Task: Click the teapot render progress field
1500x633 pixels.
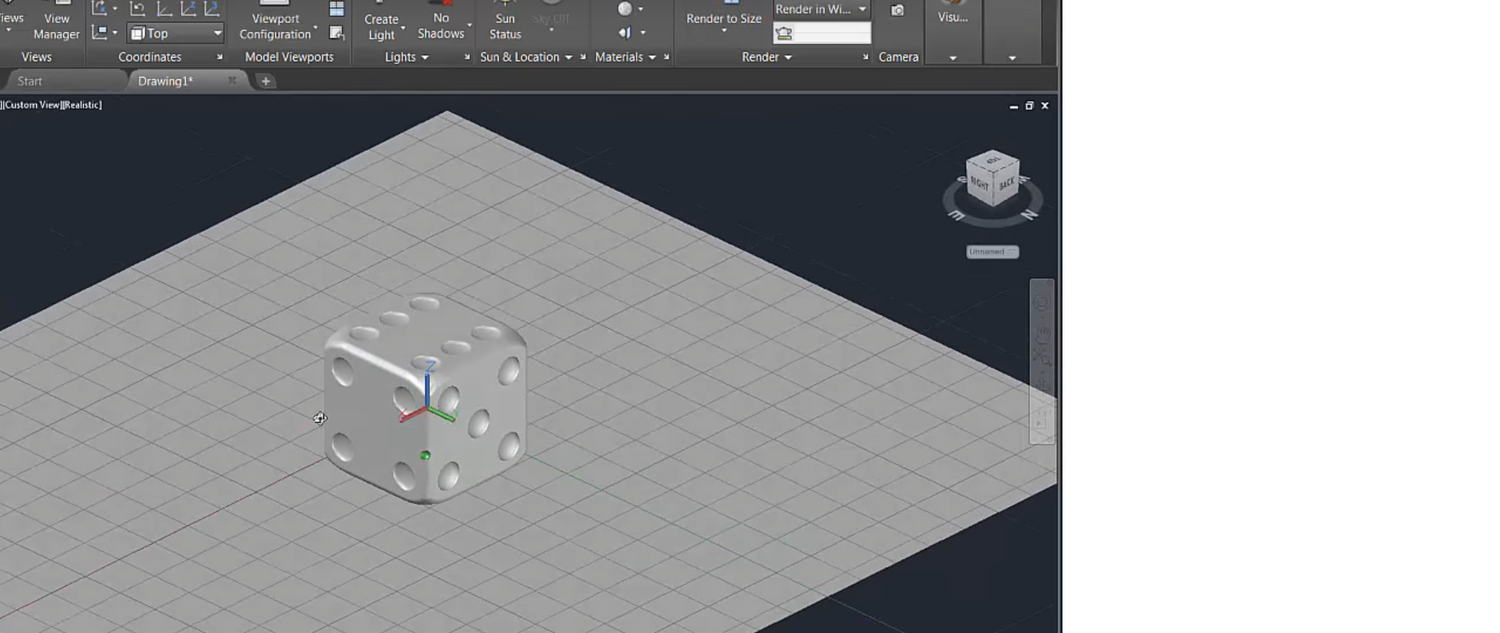Action: point(822,33)
